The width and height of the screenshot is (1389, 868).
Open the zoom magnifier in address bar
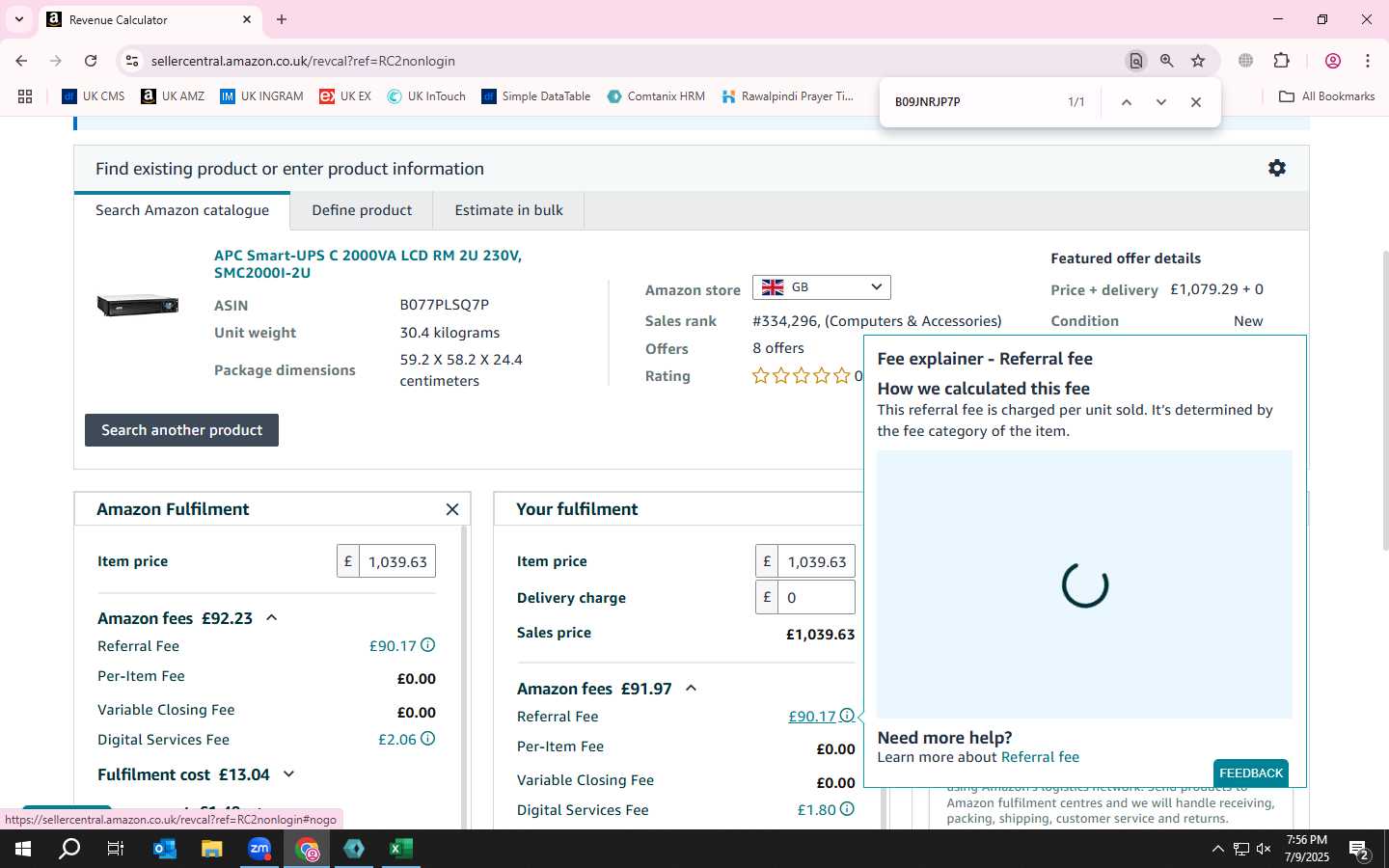pos(1167,61)
